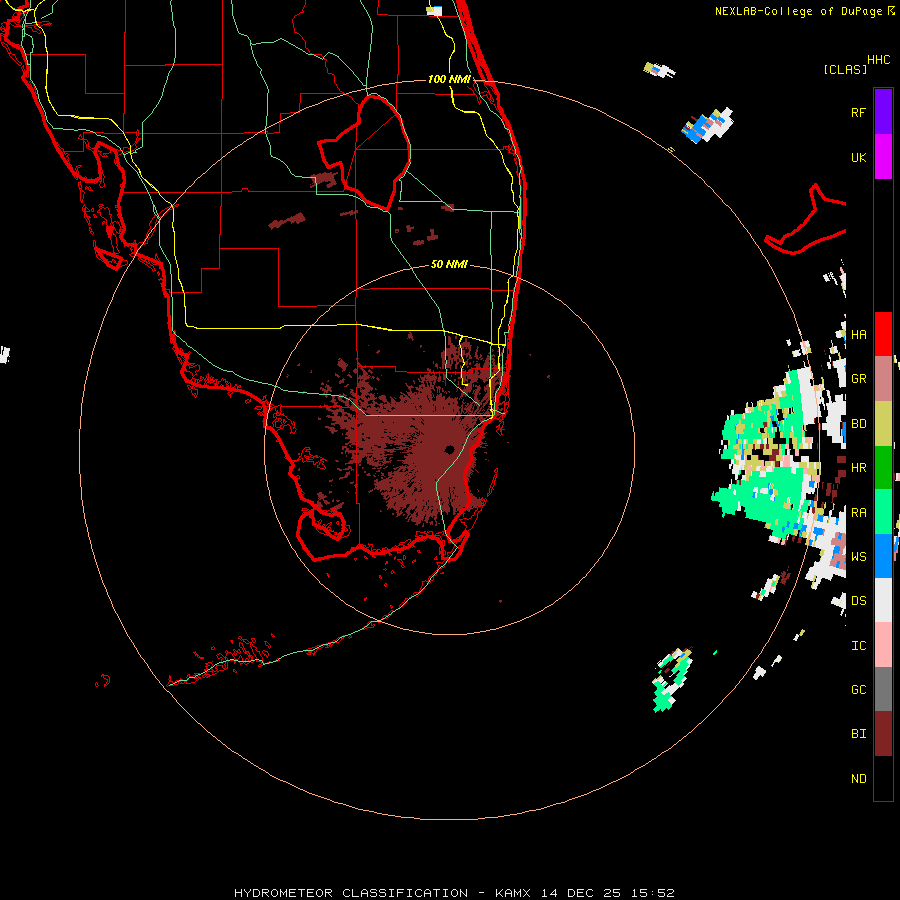Screen dimensions: 900x900
Task: Click the BI legend label
Action: (858, 734)
